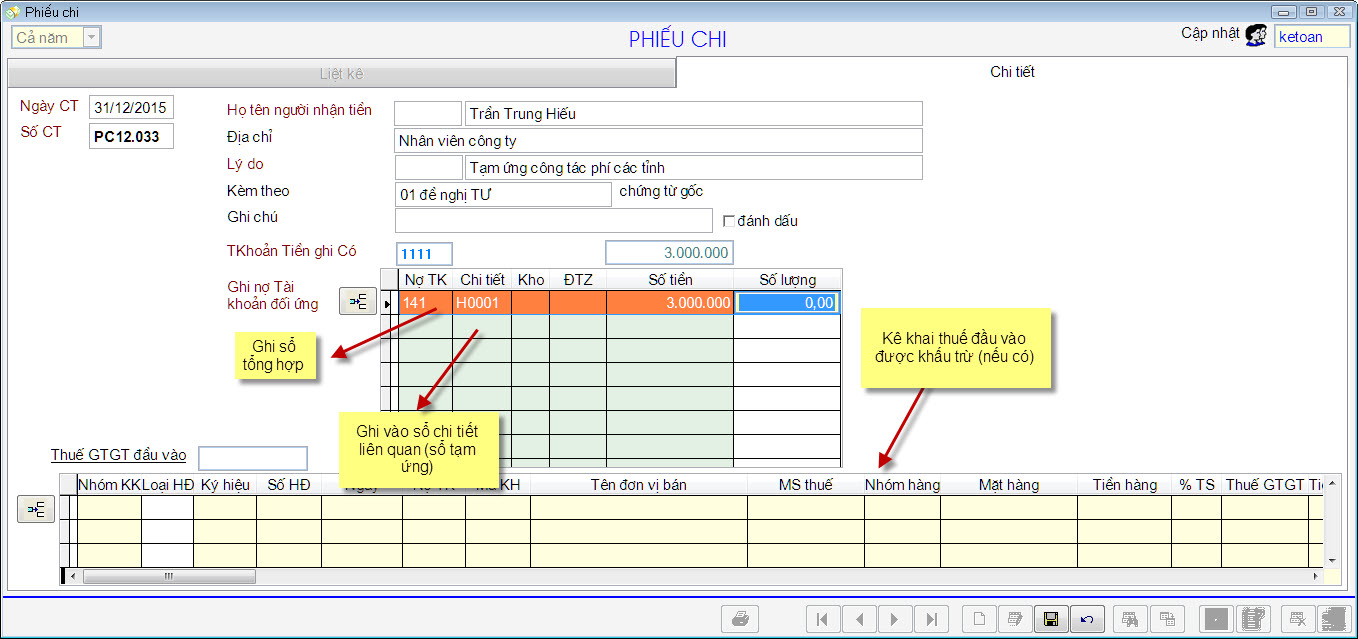Go to previous record arrow
The width and height of the screenshot is (1358, 639).
coord(858,619)
